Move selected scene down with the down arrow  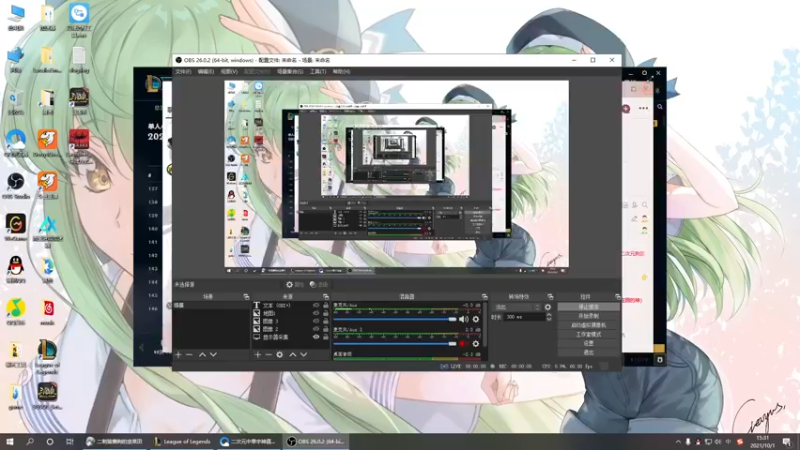tap(213, 354)
